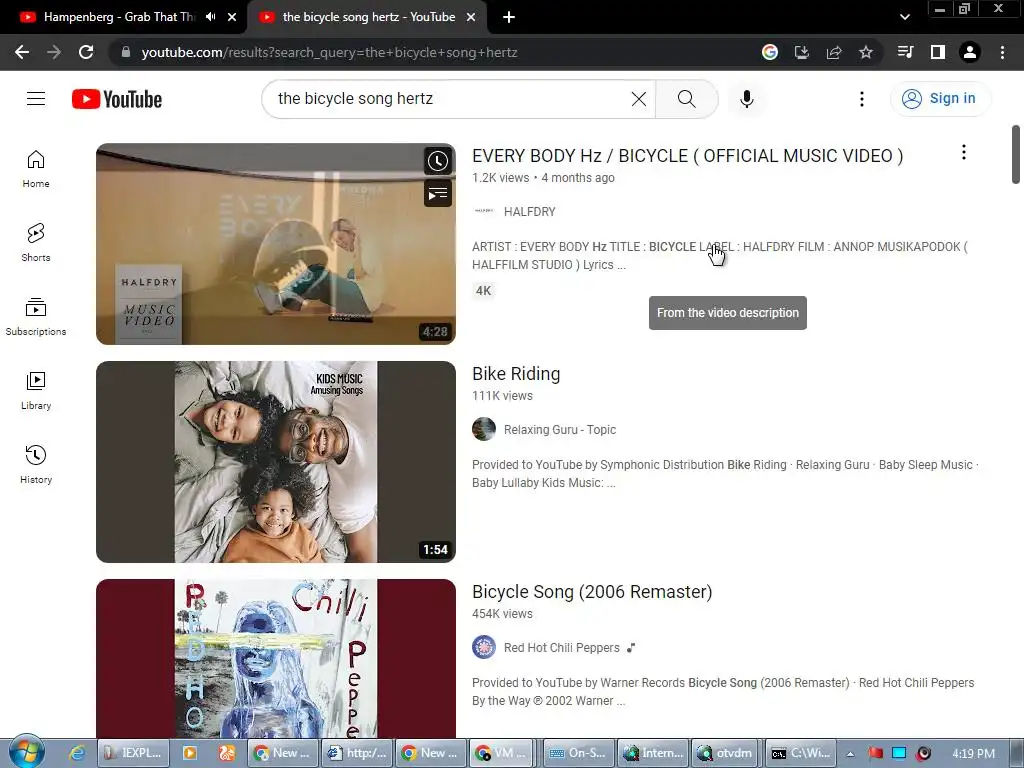The width and height of the screenshot is (1024, 768).
Task: Close the Hampenberg tab
Action: click(232, 17)
